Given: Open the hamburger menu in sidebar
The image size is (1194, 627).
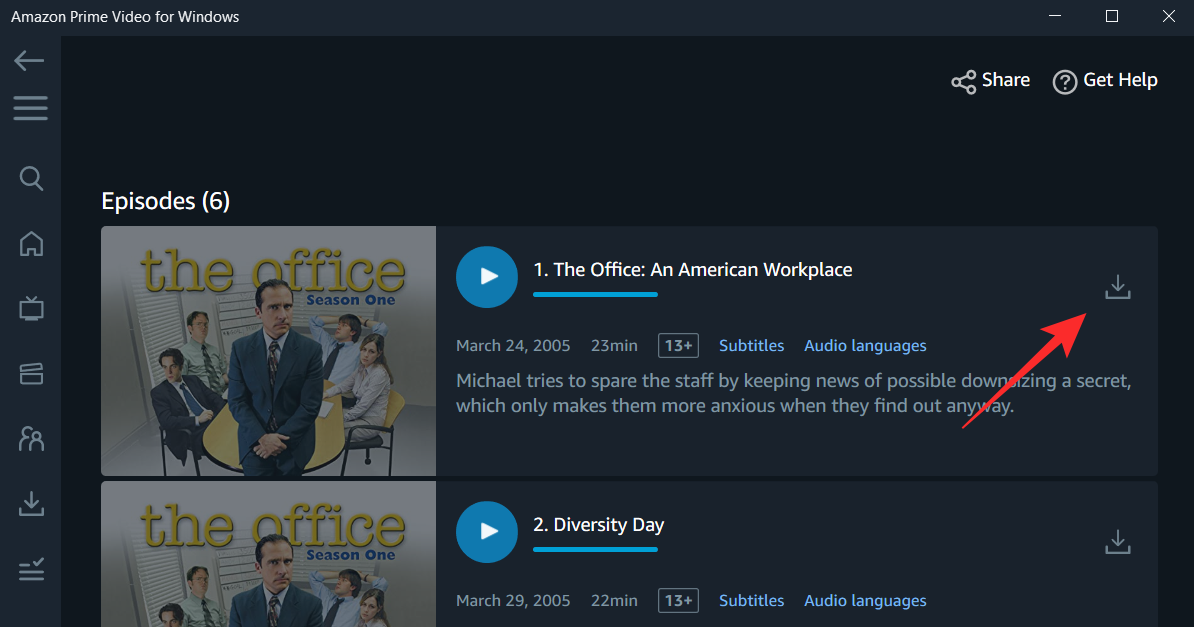Looking at the screenshot, I should pyautogui.click(x=30, y=108).
